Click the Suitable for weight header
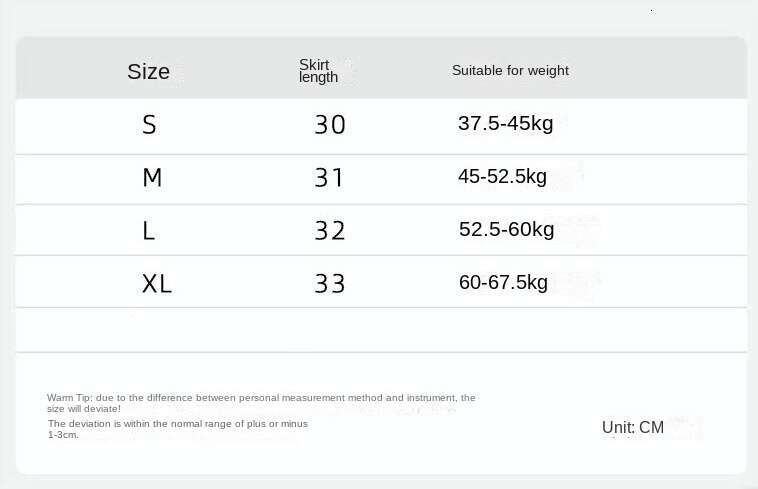The image size is (758, 489). click(x=510, y=70)
